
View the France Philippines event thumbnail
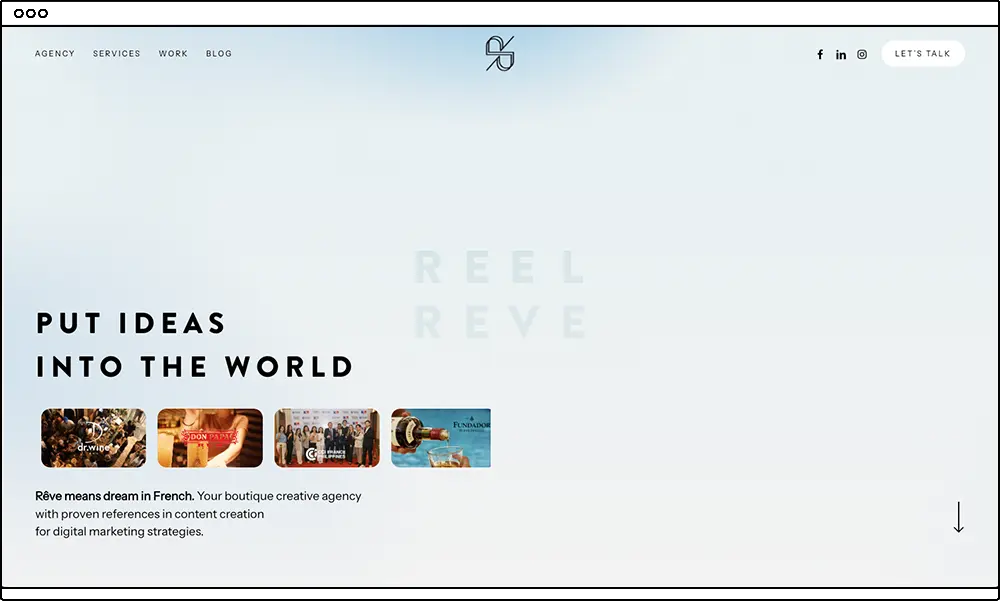327,438
